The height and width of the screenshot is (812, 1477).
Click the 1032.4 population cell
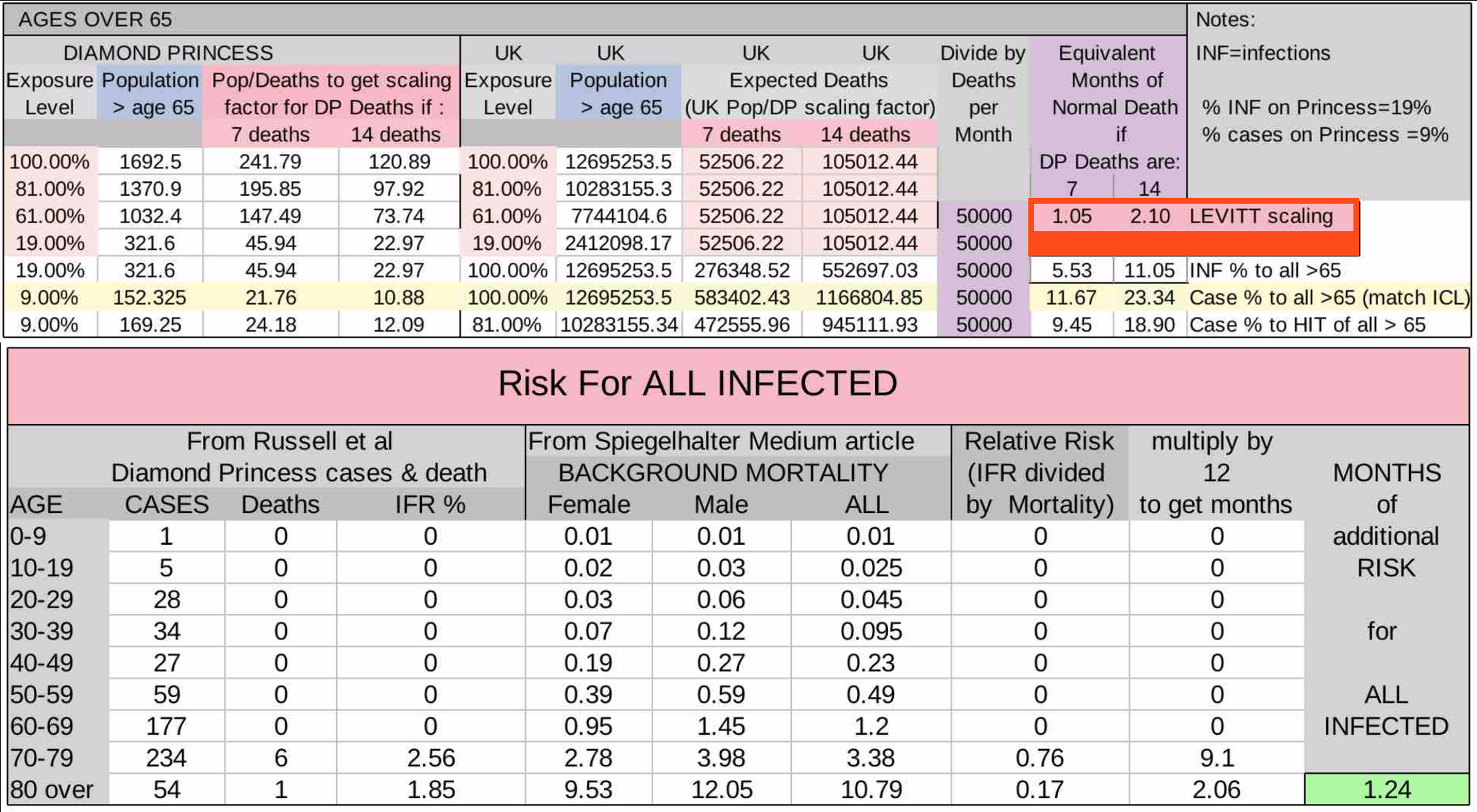coord(150,216)
